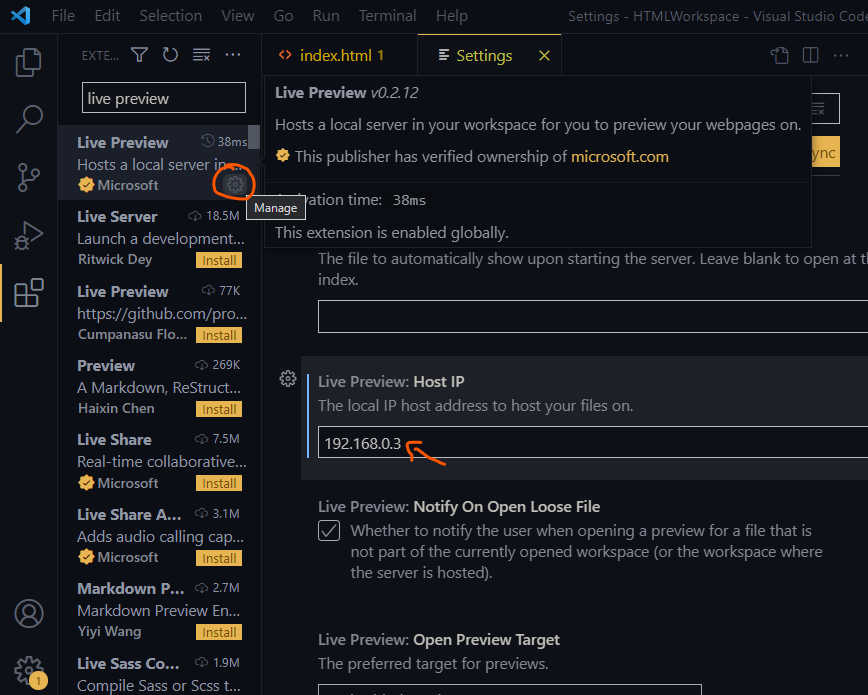Click the default file path input field
The width and height of the screenshot is (868, 695).
pyautogui.click(x=593, y=317)
